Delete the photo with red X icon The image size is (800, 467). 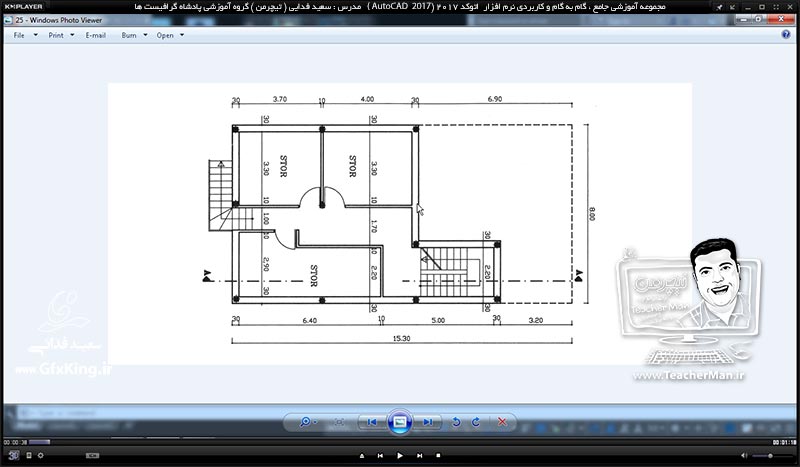tap(502, 422)
